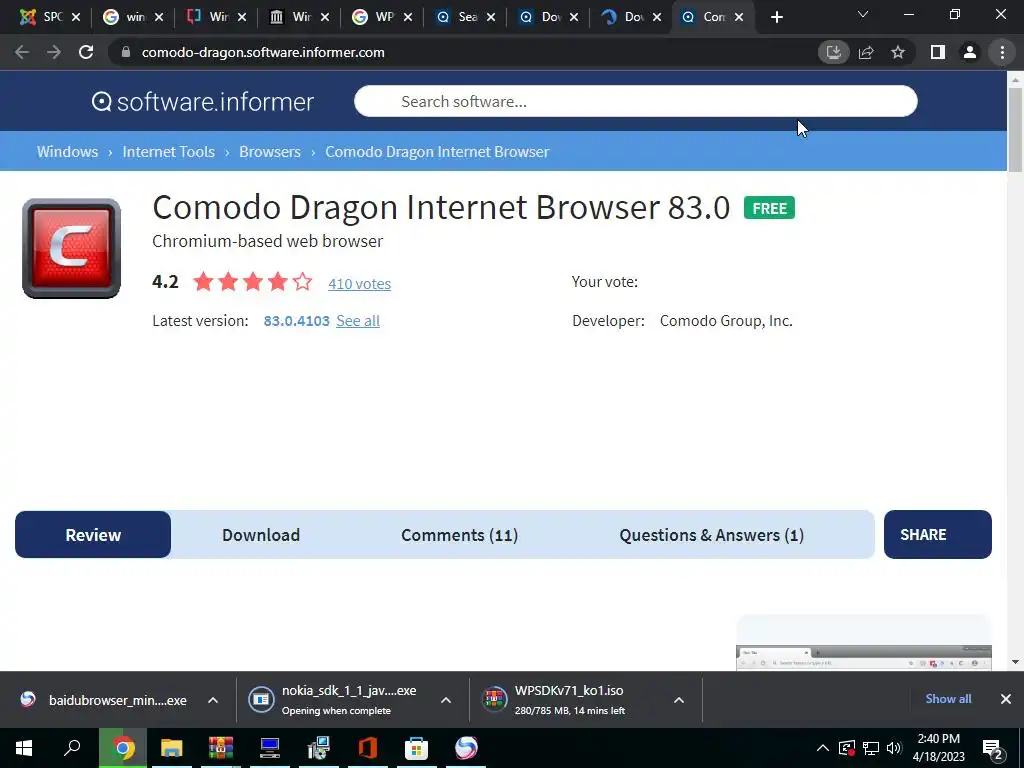Select the Download tab
The width and height of the screenshot is (1024, 768).
tap(261, 535)
